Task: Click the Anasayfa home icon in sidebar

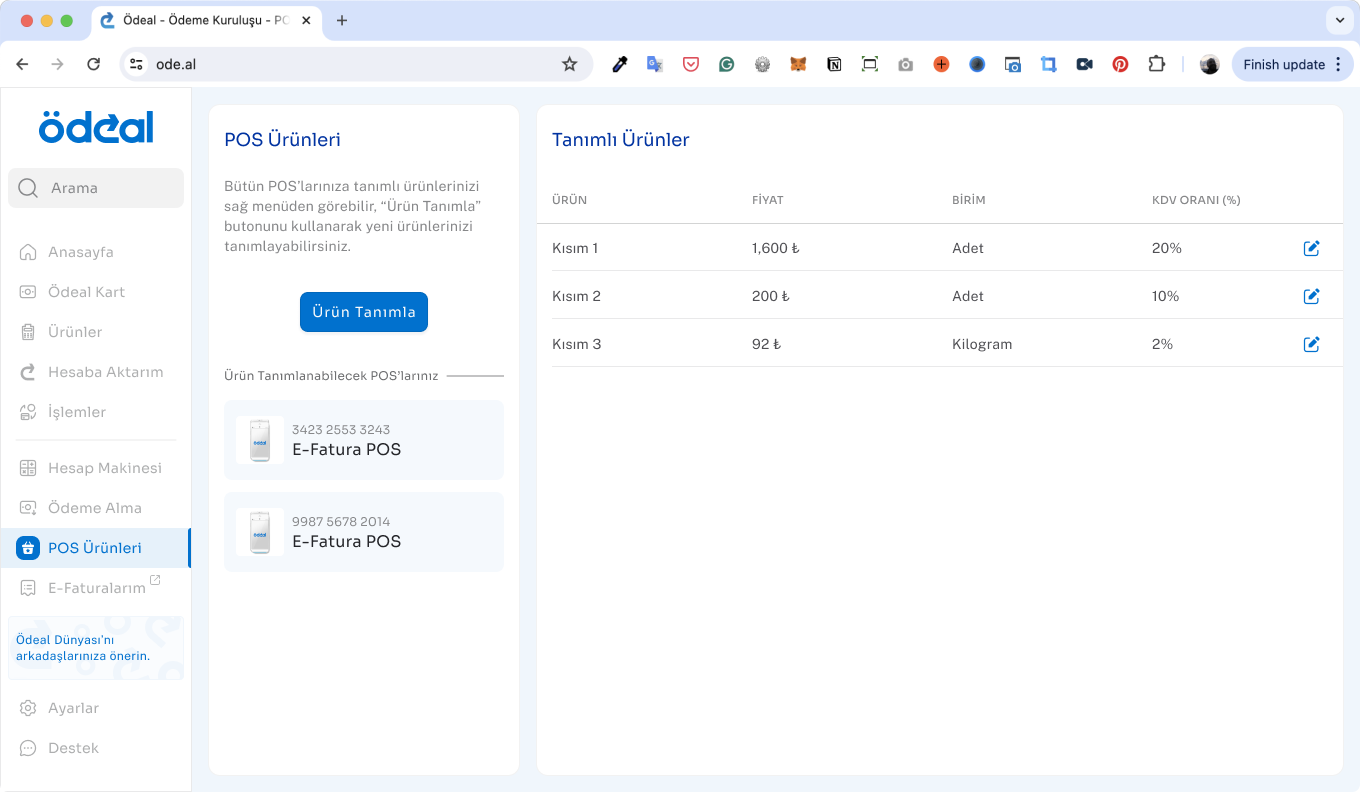Action: pos(28,252)
